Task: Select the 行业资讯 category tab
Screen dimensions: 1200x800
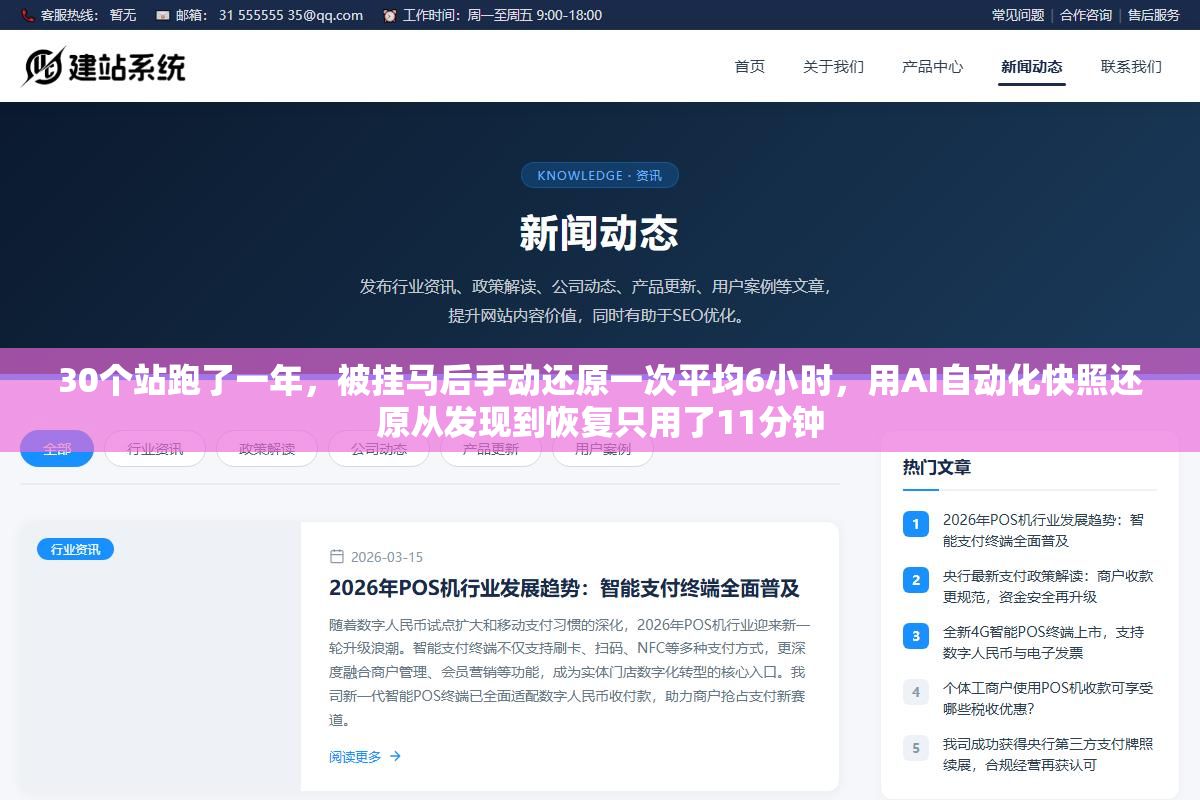Action: coord(155,449)
